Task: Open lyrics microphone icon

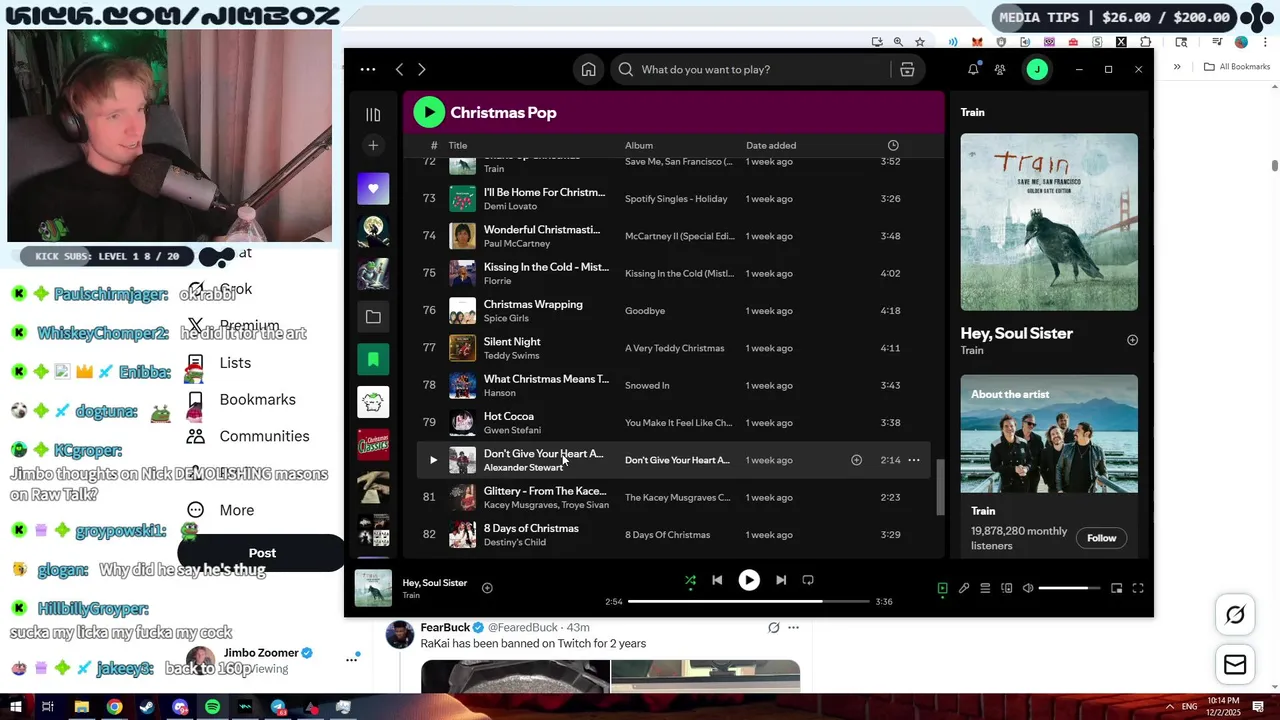Action: [964, 588]
